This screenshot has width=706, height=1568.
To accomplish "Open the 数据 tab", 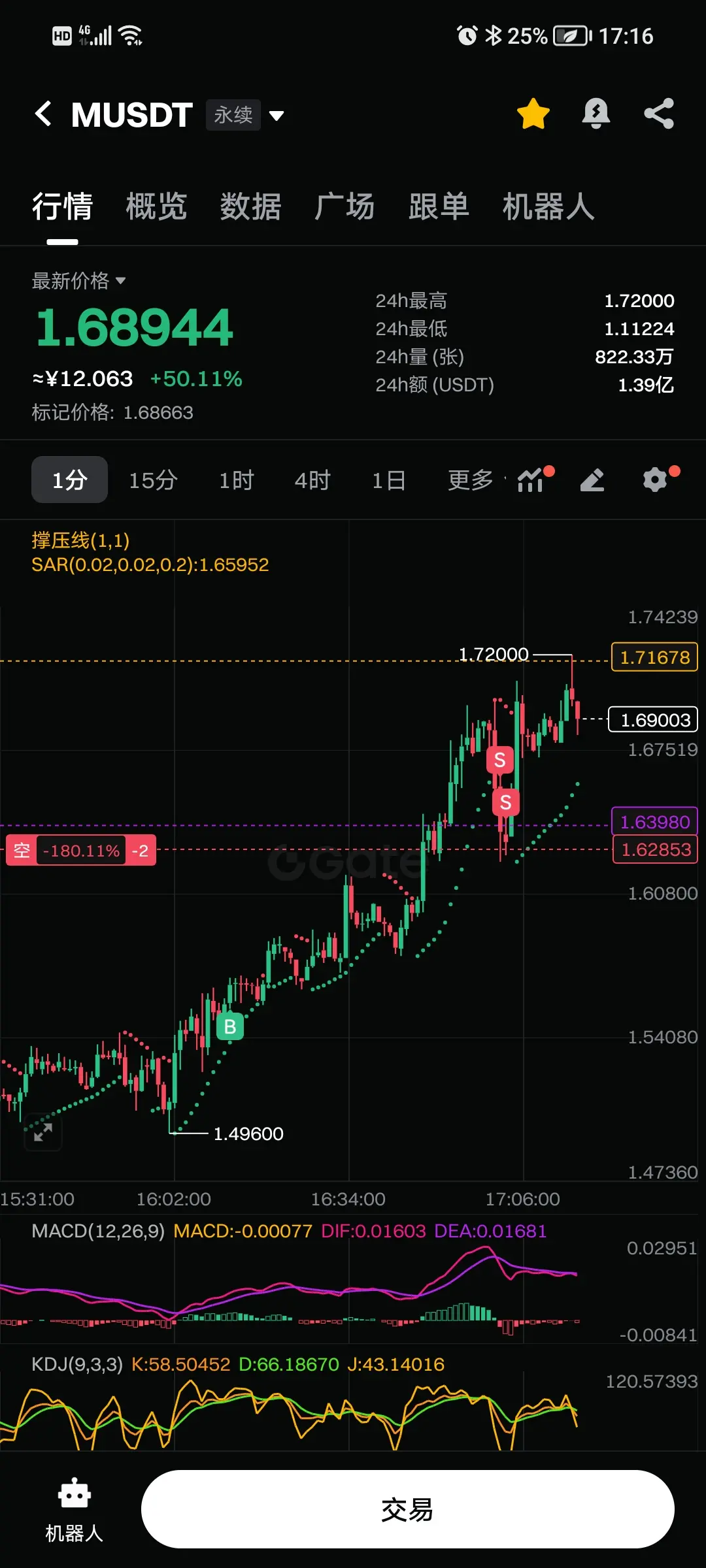I will point(251,206).
